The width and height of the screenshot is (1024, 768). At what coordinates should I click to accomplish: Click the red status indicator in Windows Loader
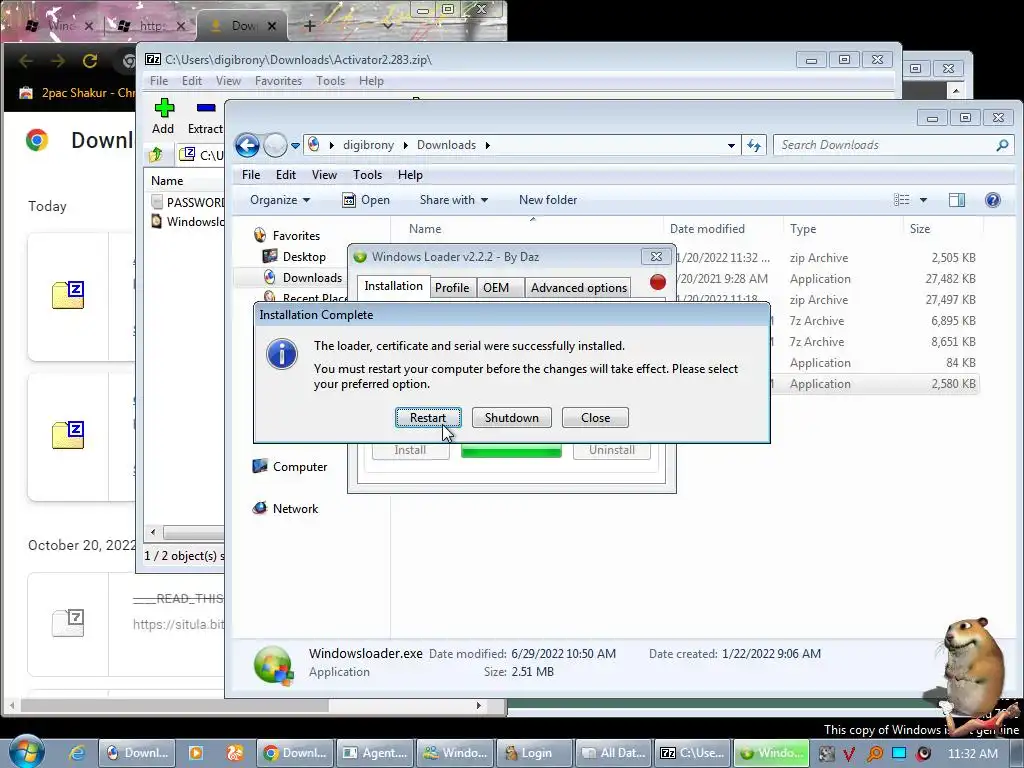658,282
